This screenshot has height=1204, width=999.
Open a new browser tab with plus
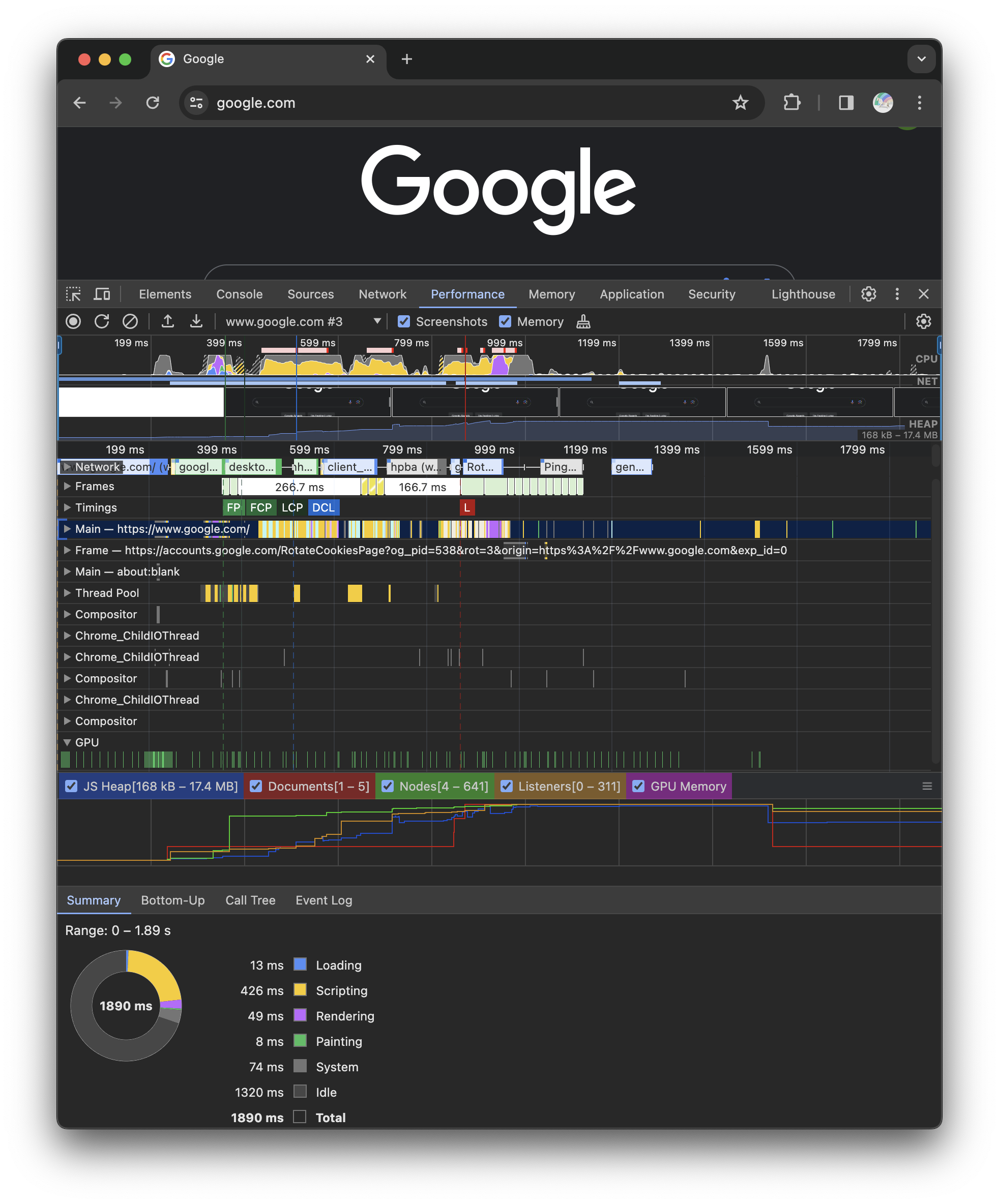pos(406,59)
